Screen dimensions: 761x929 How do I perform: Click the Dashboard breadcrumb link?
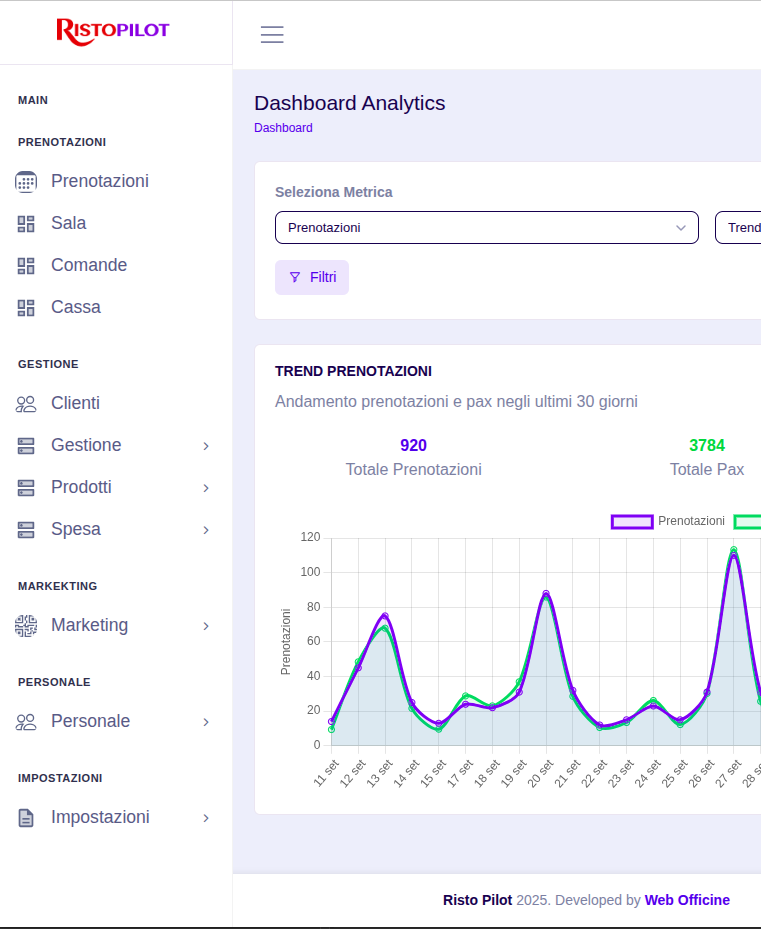click(283, 128)
